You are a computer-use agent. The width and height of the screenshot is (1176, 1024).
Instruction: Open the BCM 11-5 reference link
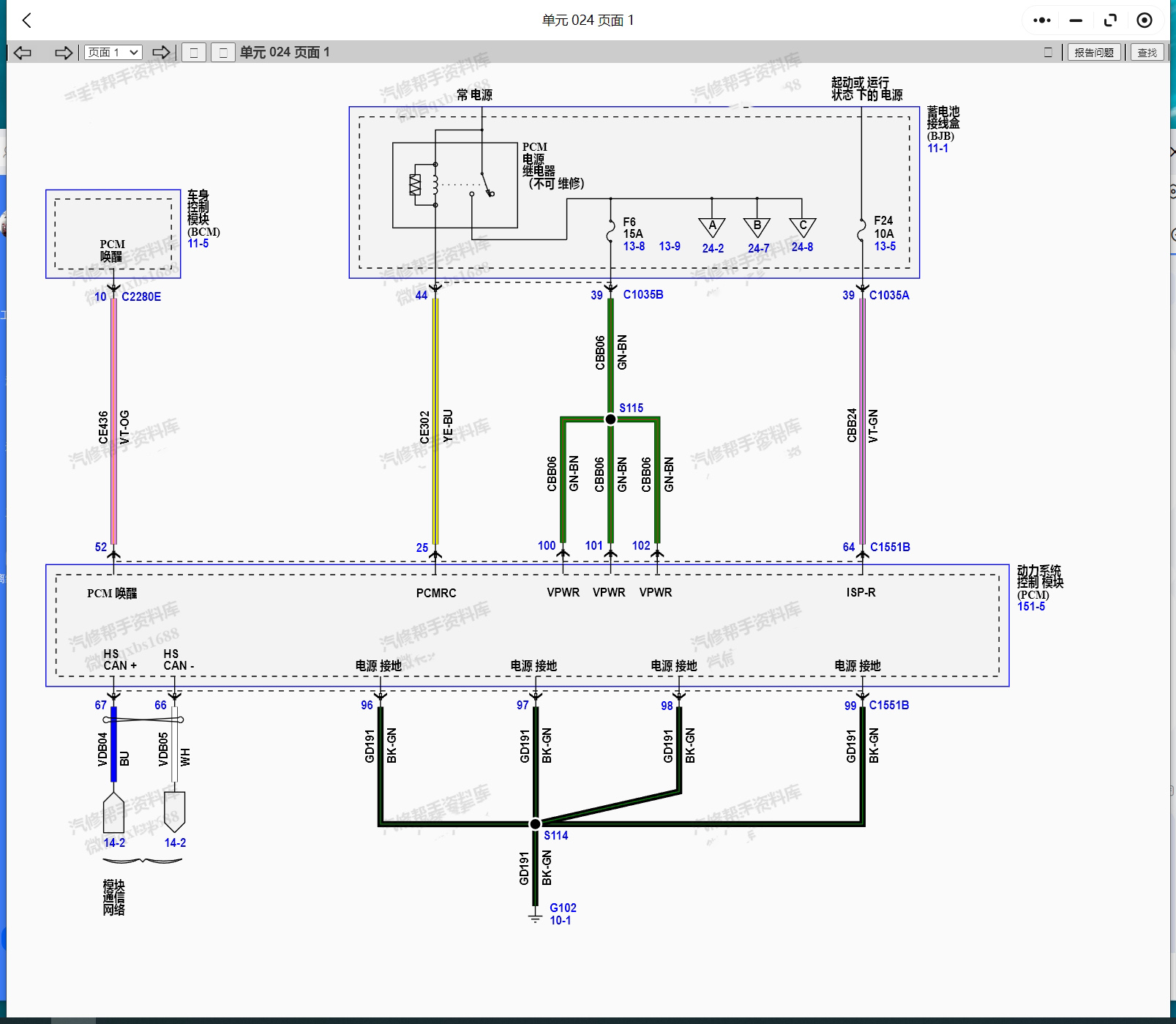[198, 244]
